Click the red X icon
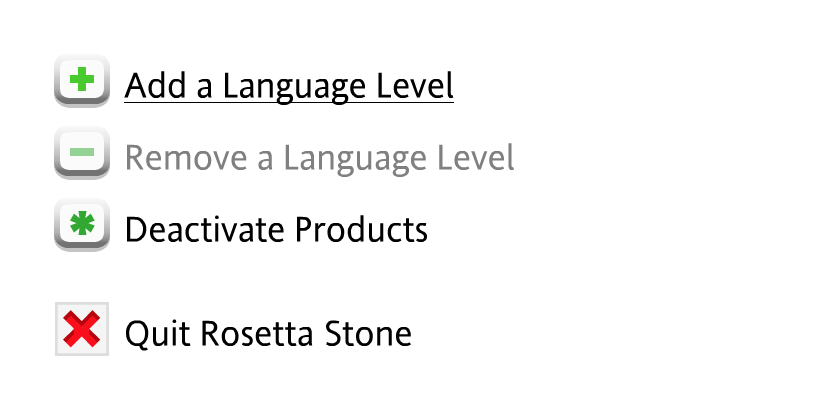Image resolution: width=832 pixels, height=408 pixels. tap(82, 329)
